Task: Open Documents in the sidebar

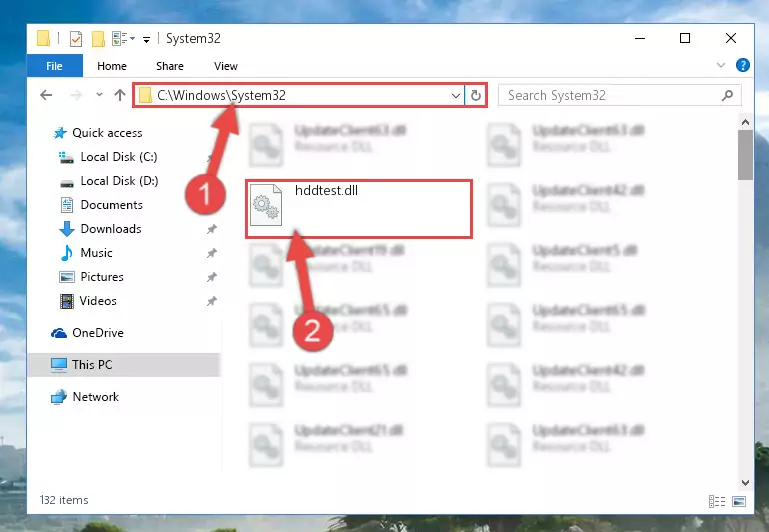Action: click(x=111, y=205)
